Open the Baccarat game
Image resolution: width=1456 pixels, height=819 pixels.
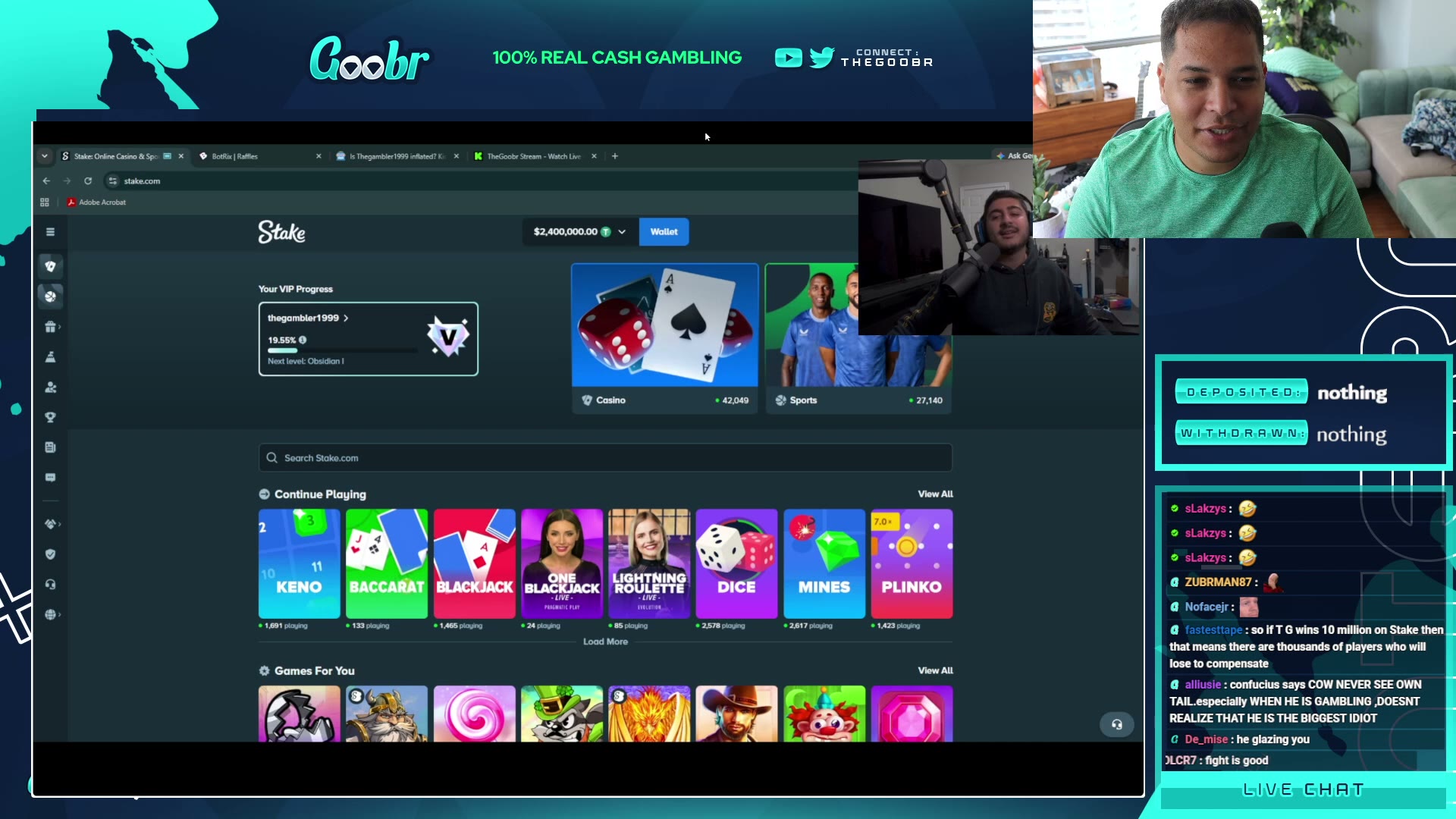click(x=387, y=564)
